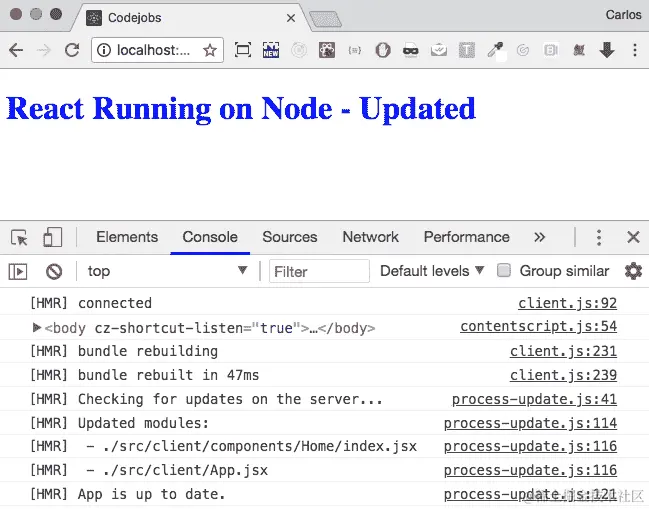The image size is (649, 509).
Task: Select the Codejobs browser tab
Action: [190, 18]
